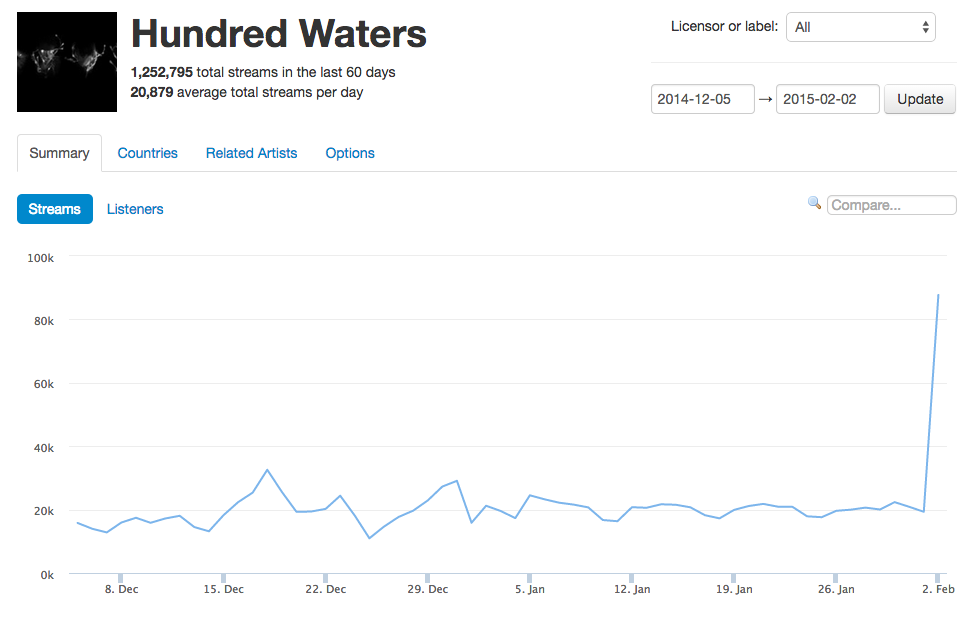Click the 80k y-axis label
This screenshot has height=622, width=968.
click(x=44, y=321)
